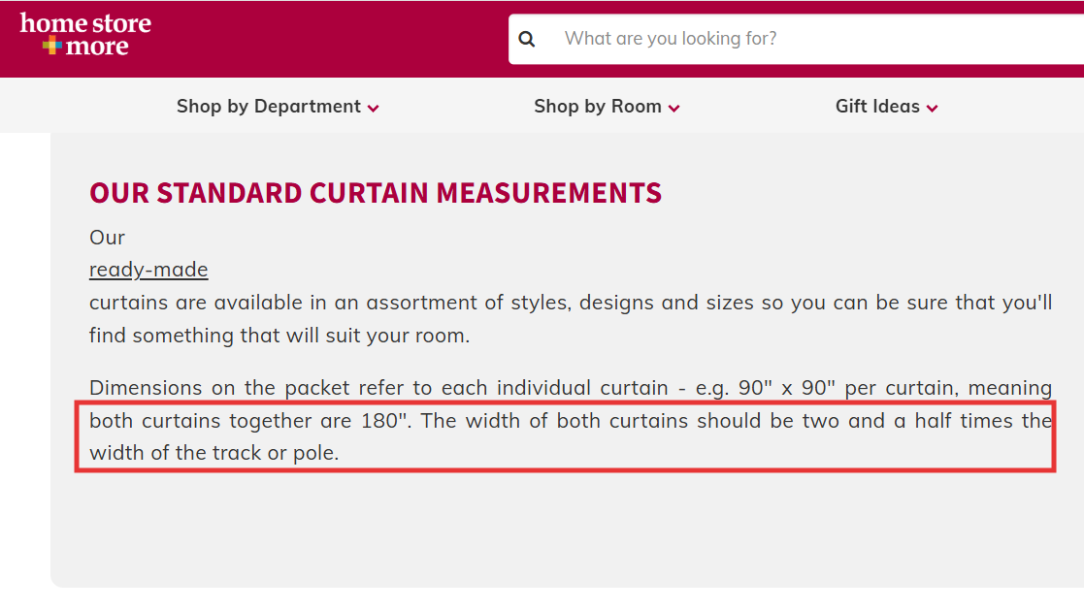Expand the chevron beside Gift Ideas
Image resolution: width=1084 pixels, height=611 pixels.
(x=932, y=108)
